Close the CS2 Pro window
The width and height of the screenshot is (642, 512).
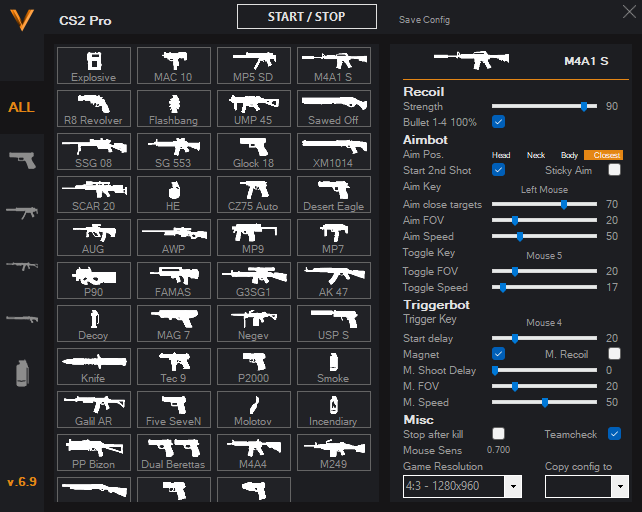(629, 11)
